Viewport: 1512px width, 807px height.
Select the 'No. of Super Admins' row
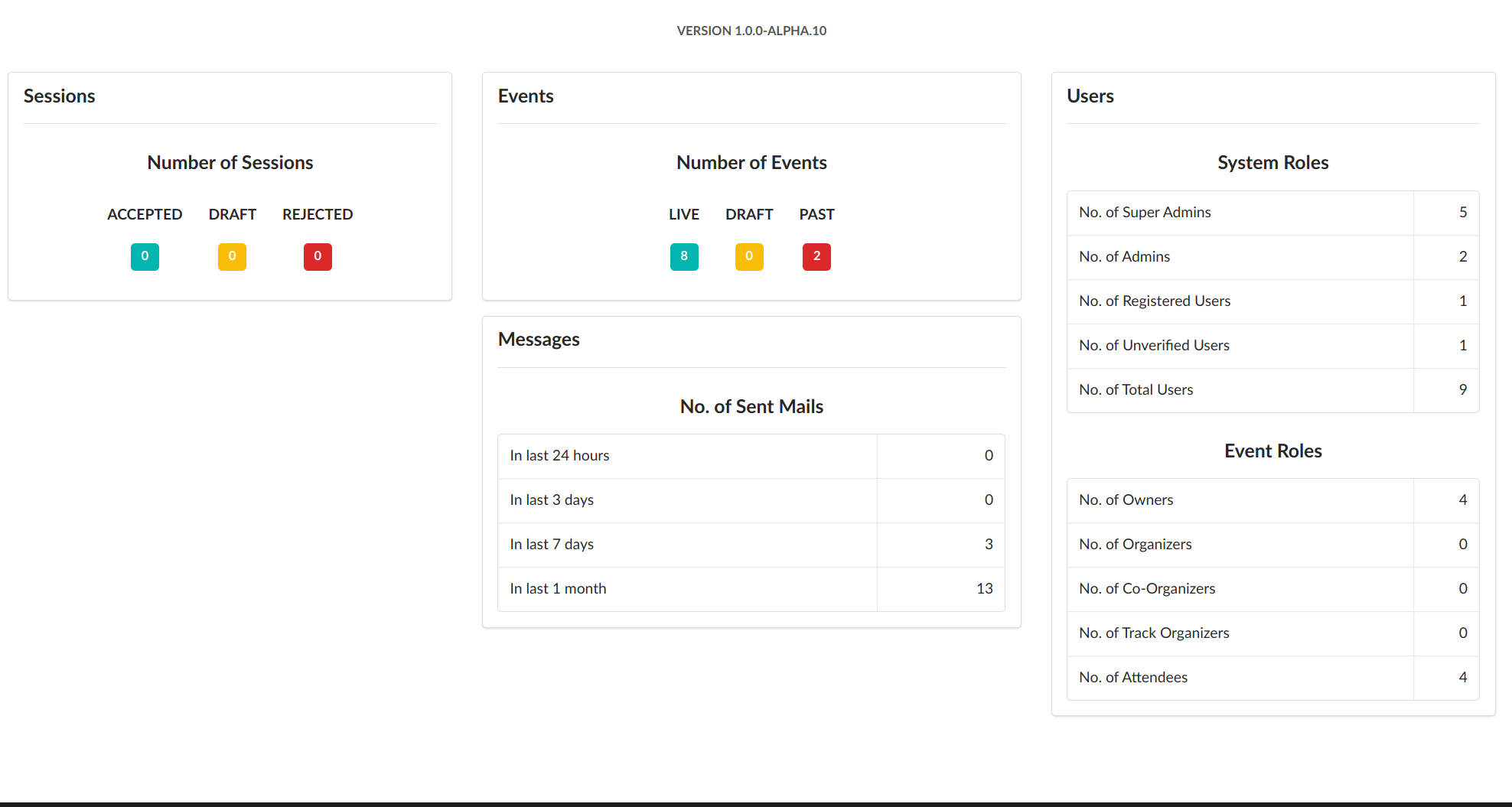point(1273,213)
